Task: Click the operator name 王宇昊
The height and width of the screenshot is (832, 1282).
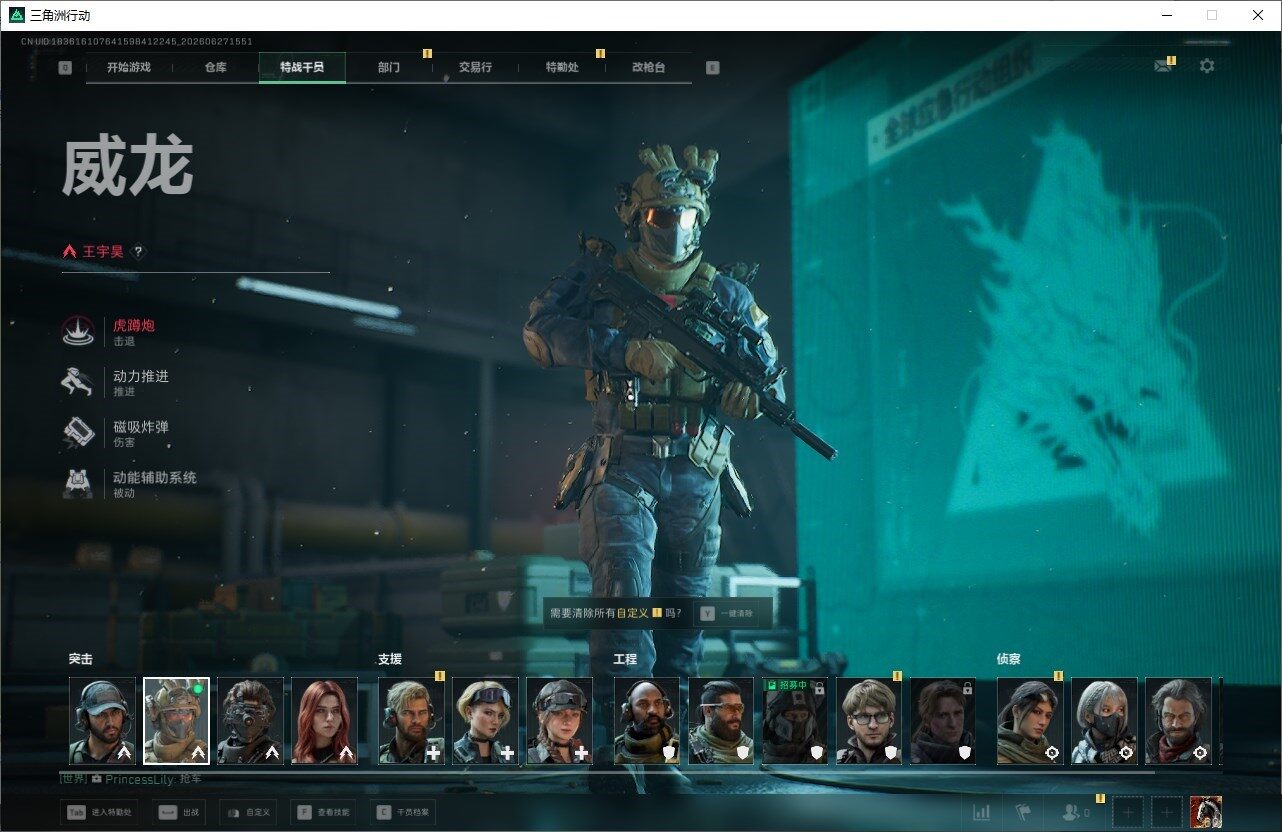Action: [103, 252]
